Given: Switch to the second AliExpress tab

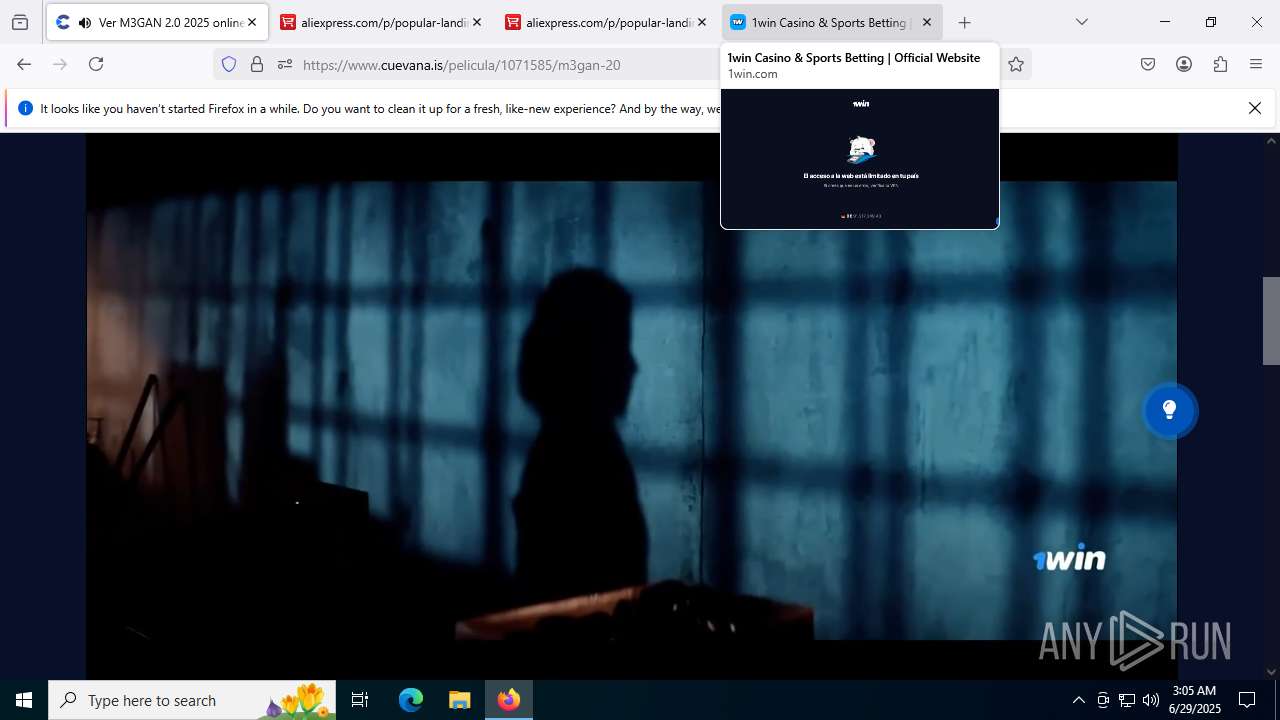Looking at the screenshot, I should coord(607,22).
